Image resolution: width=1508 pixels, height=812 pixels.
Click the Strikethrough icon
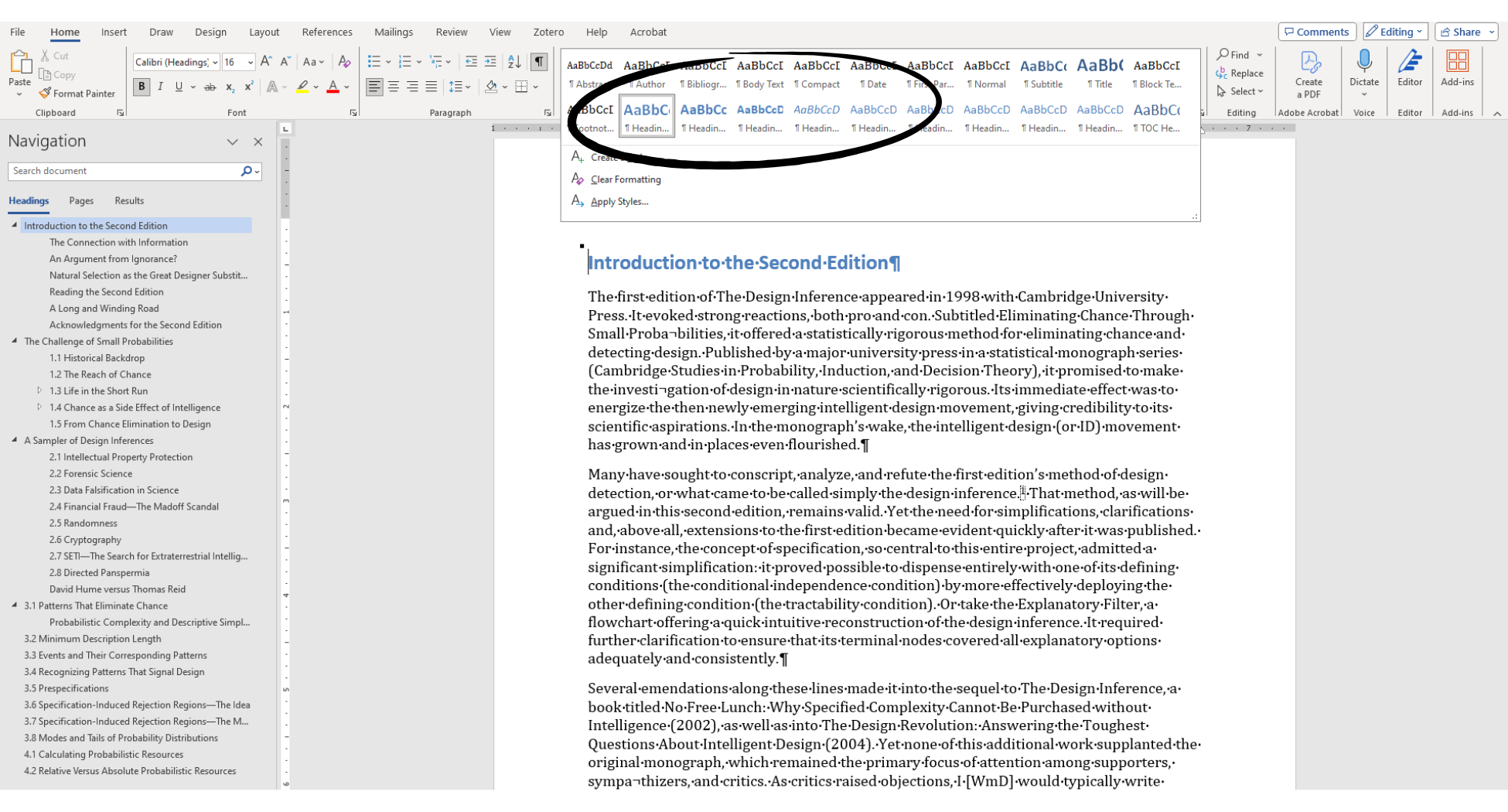click(210, 87)
